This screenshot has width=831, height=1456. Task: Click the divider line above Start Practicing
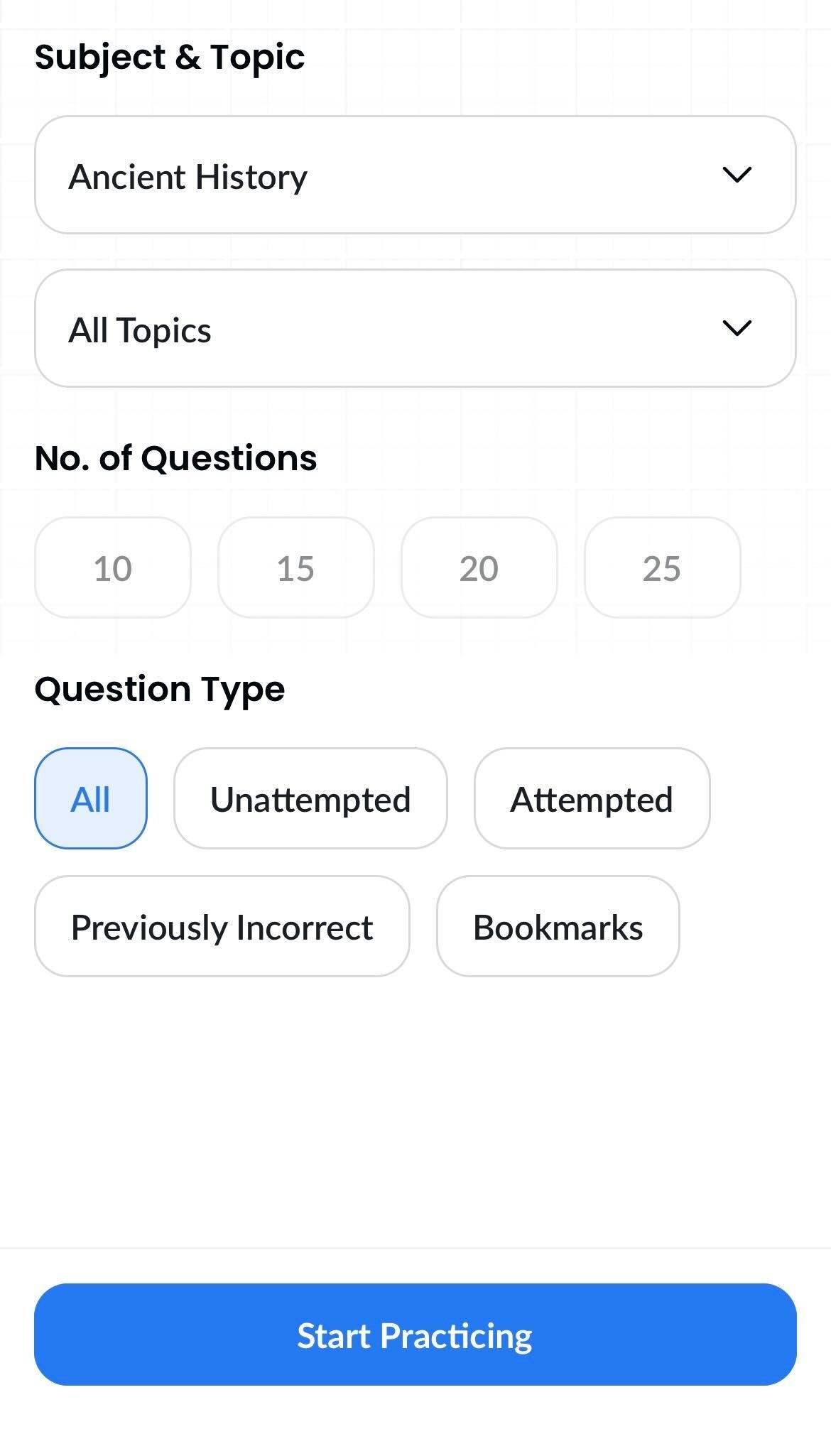pos(415,1248)
